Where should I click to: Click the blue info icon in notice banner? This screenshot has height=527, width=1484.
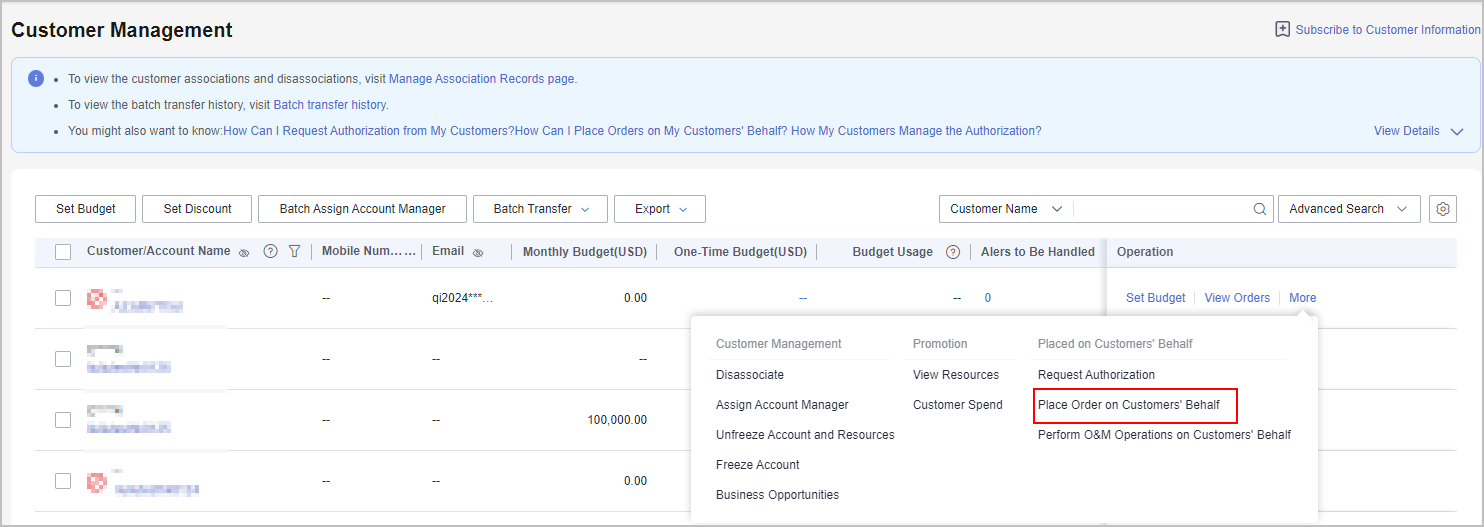click(x=36, y=78)
